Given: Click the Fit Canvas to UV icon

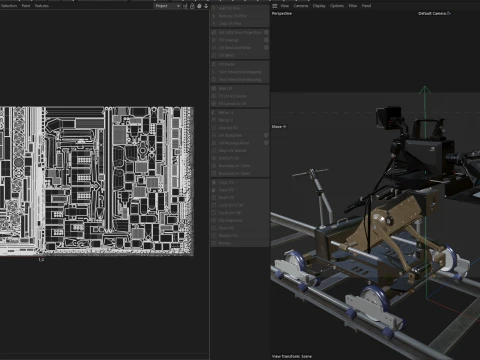Looking at the screenshot, I should tap(214, 104).
